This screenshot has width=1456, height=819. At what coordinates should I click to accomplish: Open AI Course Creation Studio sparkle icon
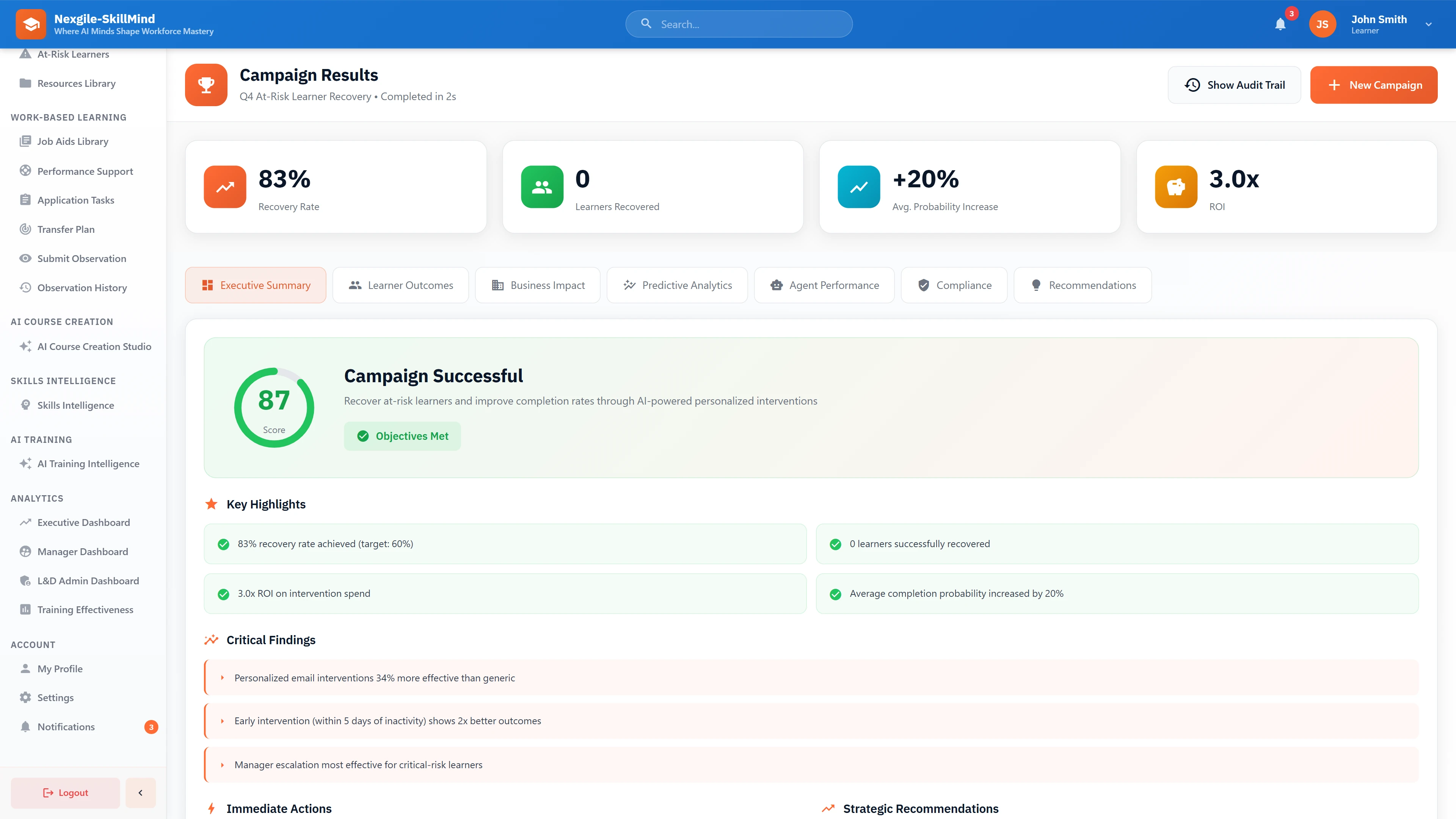pos(25,346)
